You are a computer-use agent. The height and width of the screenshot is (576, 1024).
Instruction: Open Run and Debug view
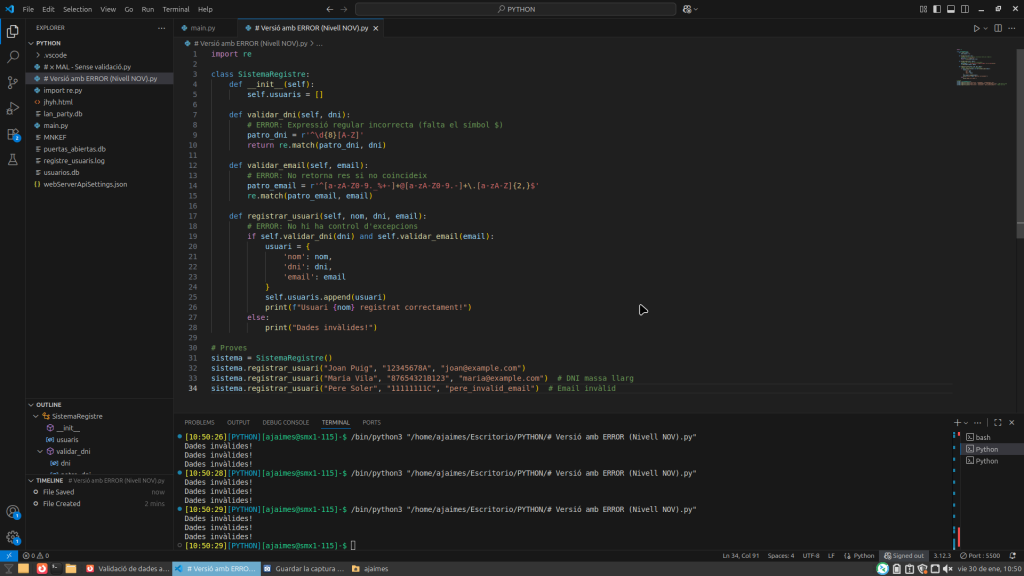13,108
